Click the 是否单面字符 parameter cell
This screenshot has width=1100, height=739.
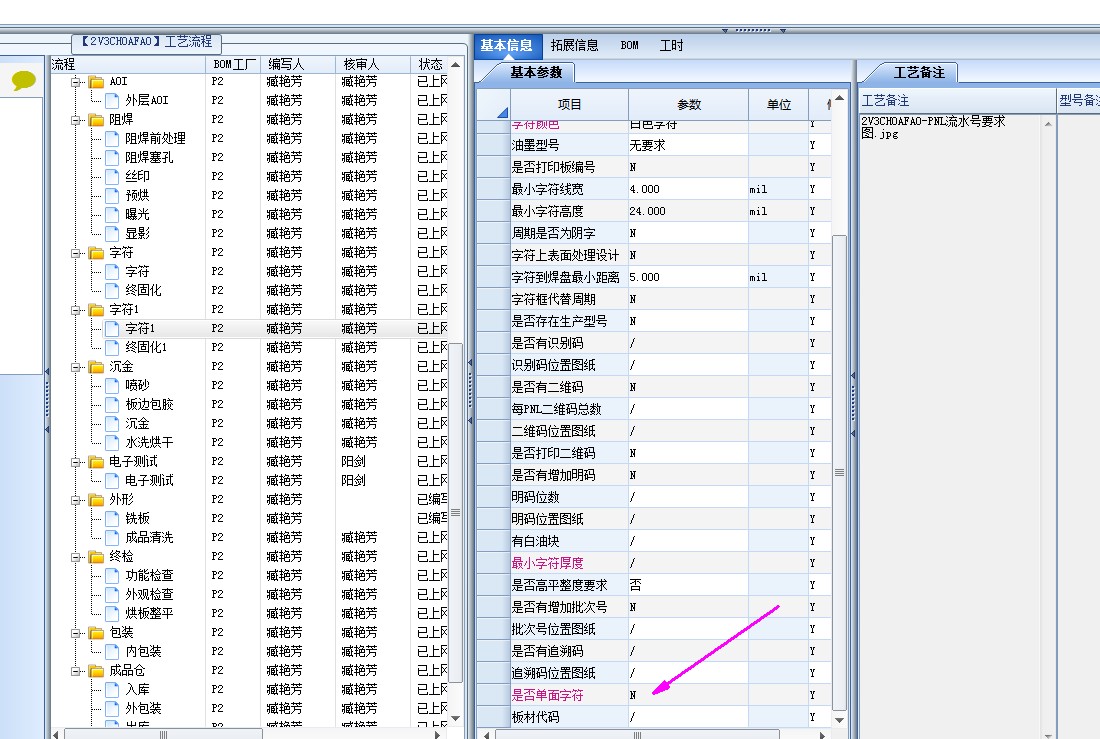688,695
